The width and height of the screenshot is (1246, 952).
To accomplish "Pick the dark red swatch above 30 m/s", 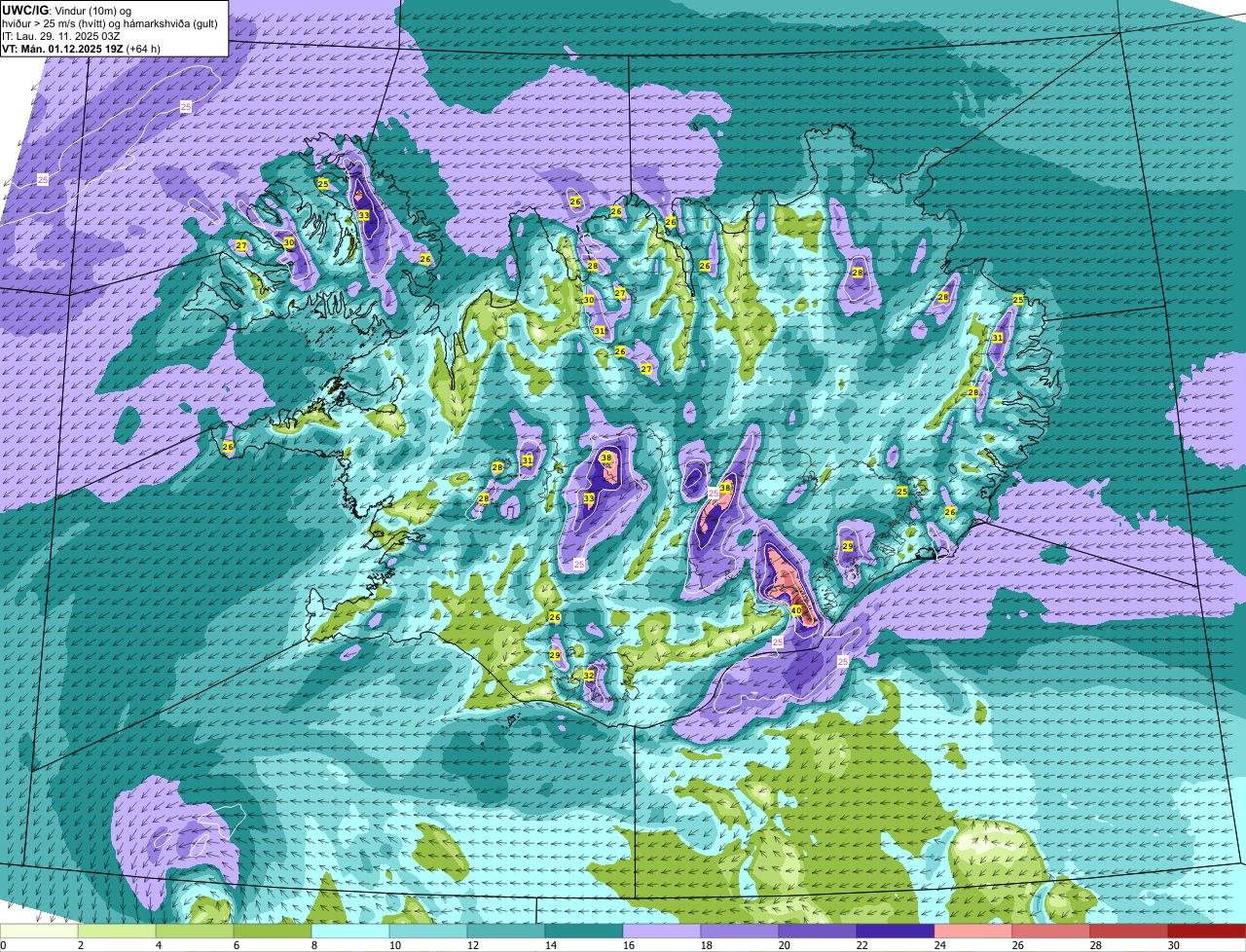I will click(1207, 932).
